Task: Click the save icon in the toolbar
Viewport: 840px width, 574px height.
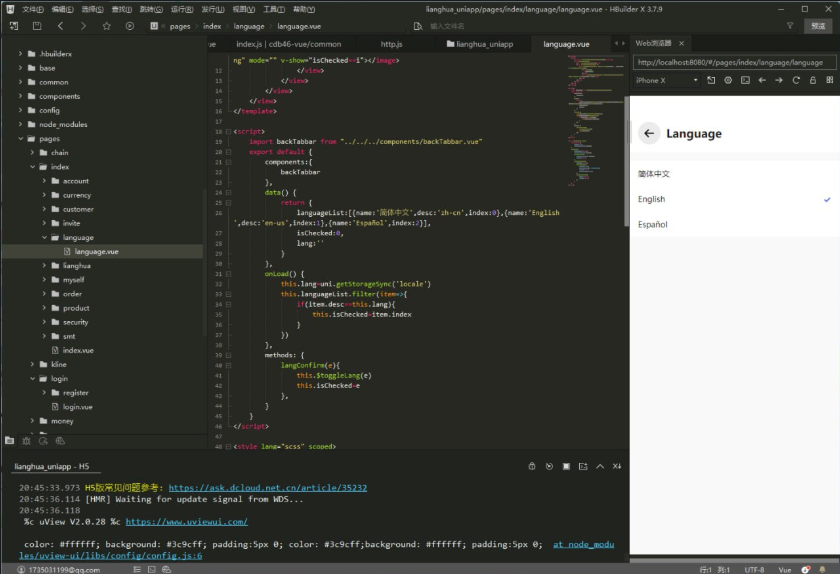Action: [x=37, y=26]
